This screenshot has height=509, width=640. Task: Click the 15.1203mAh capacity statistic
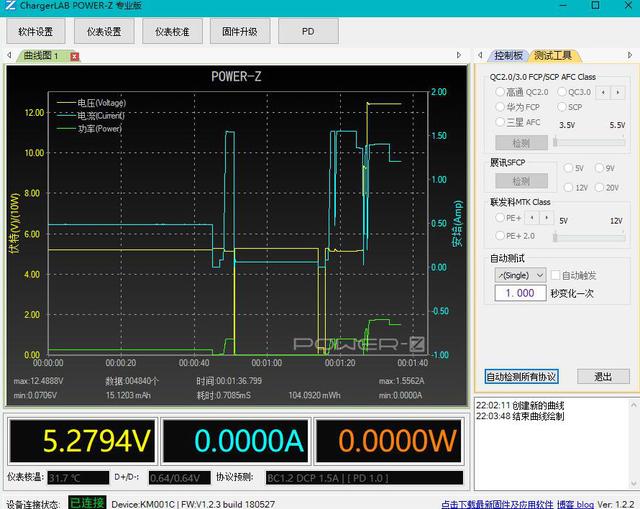(128, 395)
